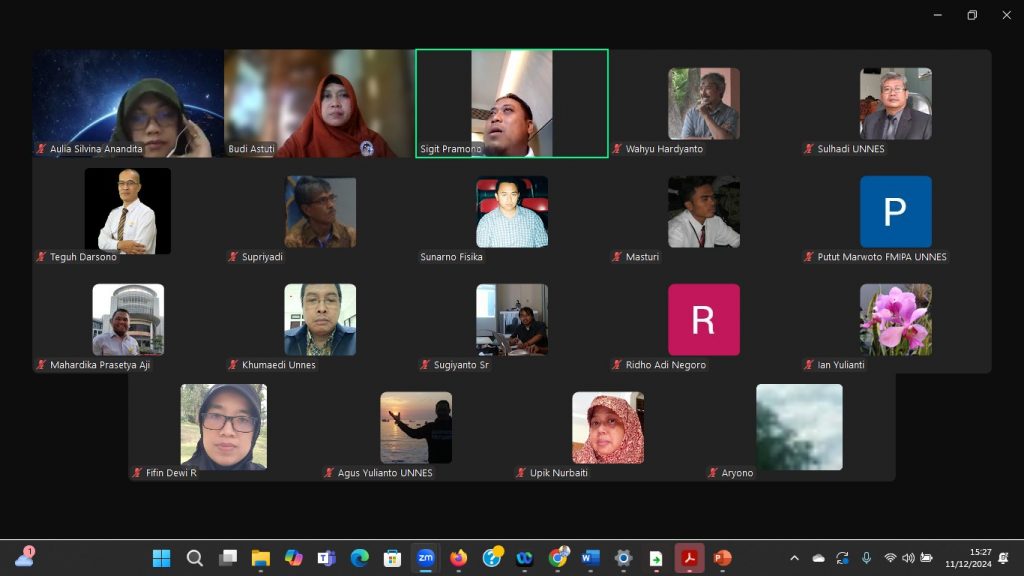This screenshot has width=1024, height=576.
Task: Open File Explorer from the taskbar
Action: tap(260, 558)
